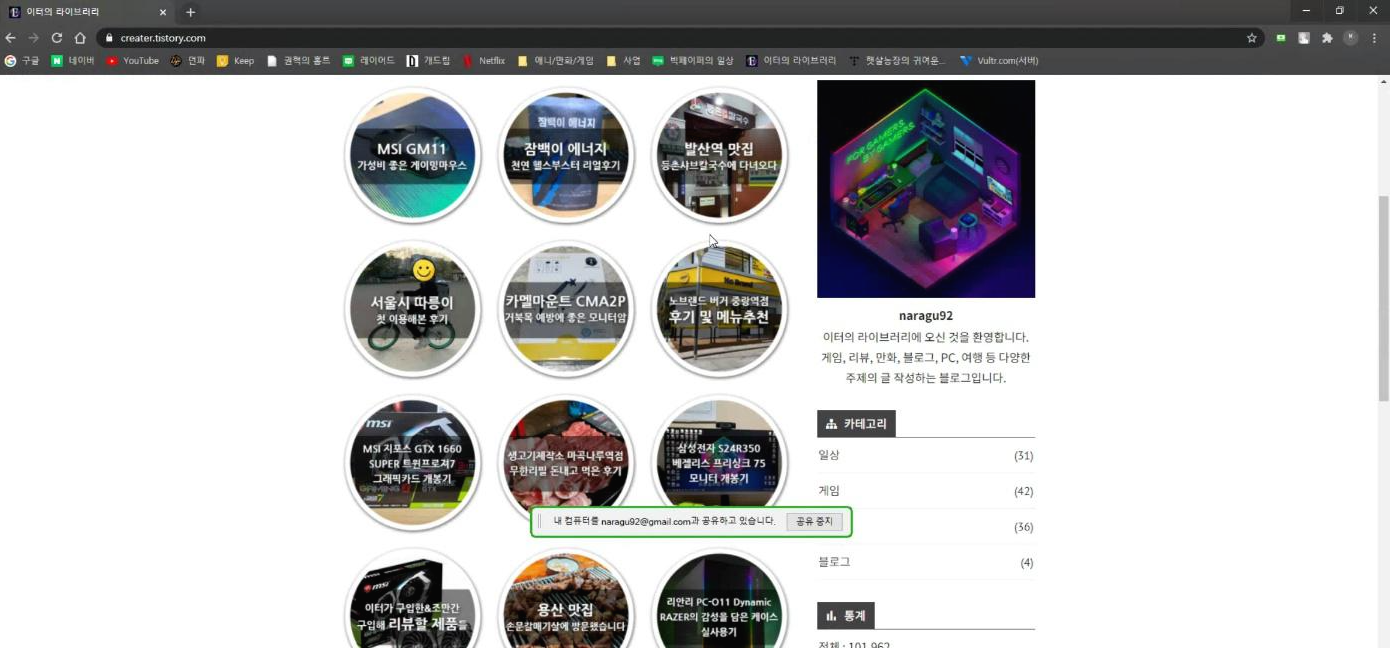Open the YouTube bookmark
Image resolution: width=1390 pixels, height=648 pixels.
click(x=133, y=61)
